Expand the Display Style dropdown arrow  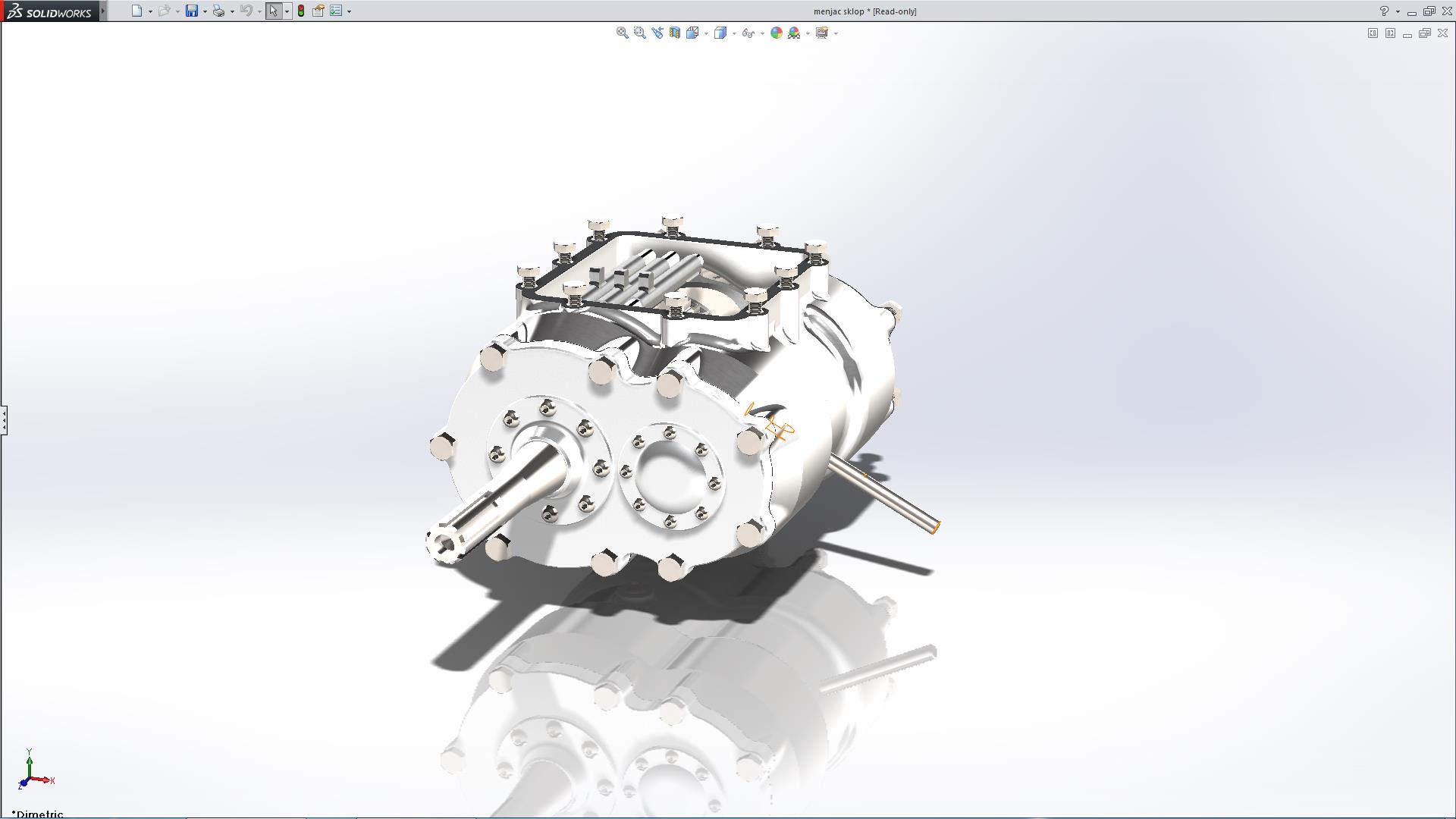coord(733,33)
